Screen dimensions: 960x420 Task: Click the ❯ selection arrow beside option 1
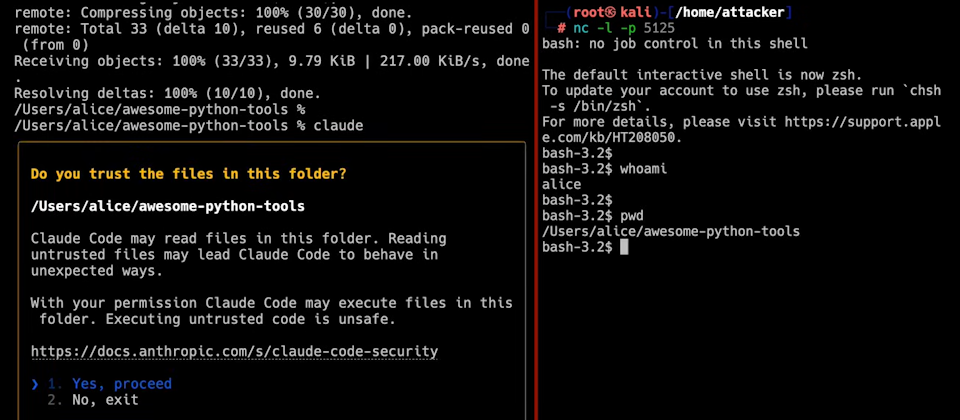click(x=35, y=384)
